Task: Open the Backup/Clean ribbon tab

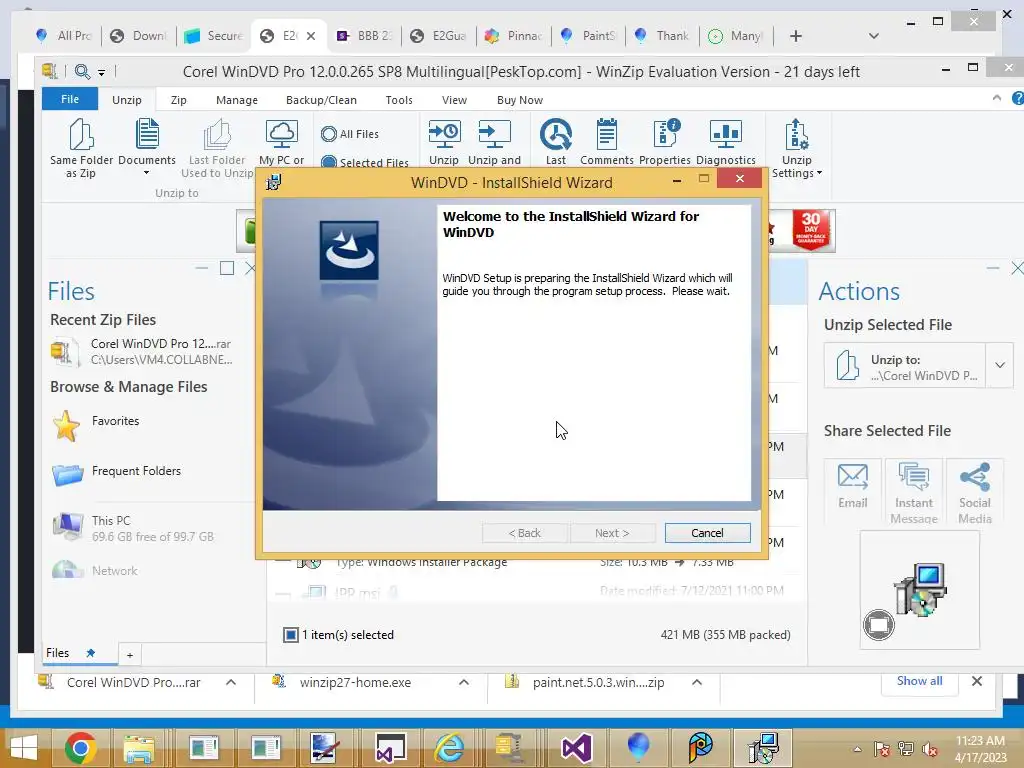Action: 321,100
